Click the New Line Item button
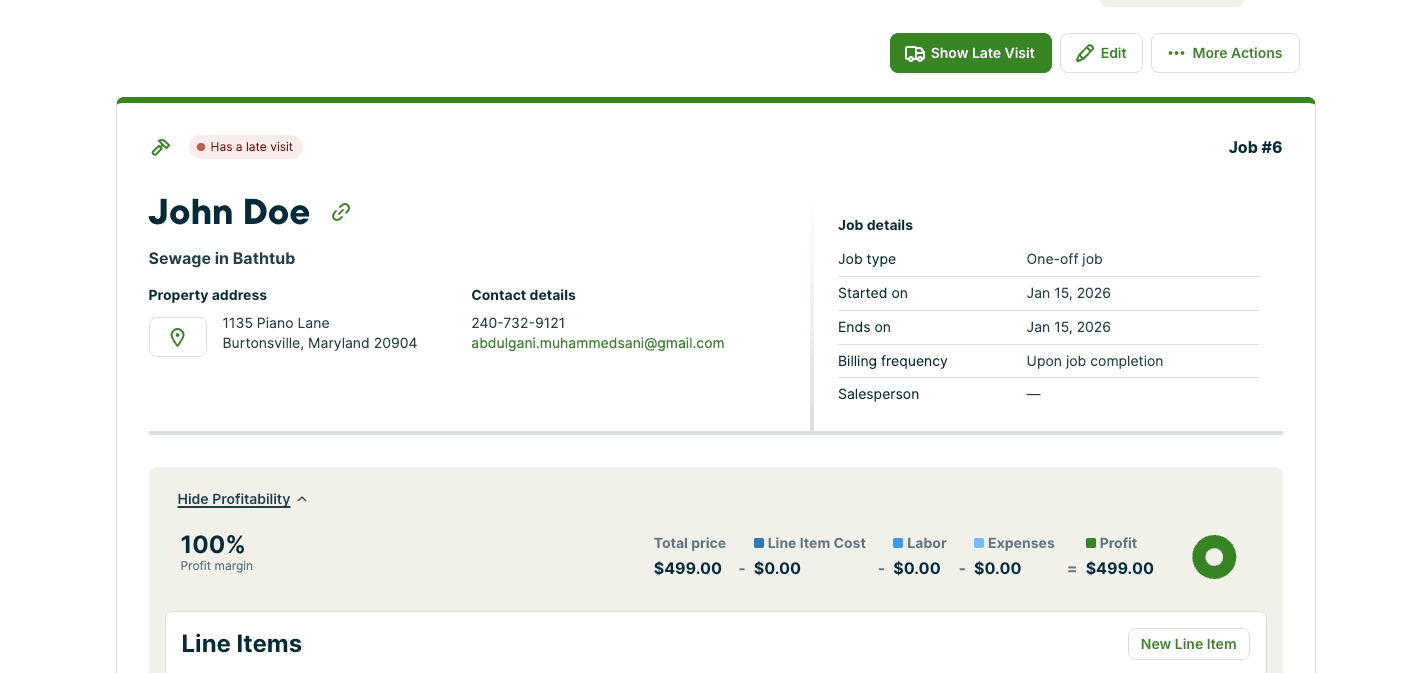Viewport: 1417px width, 673px height. pos(1189,644)
